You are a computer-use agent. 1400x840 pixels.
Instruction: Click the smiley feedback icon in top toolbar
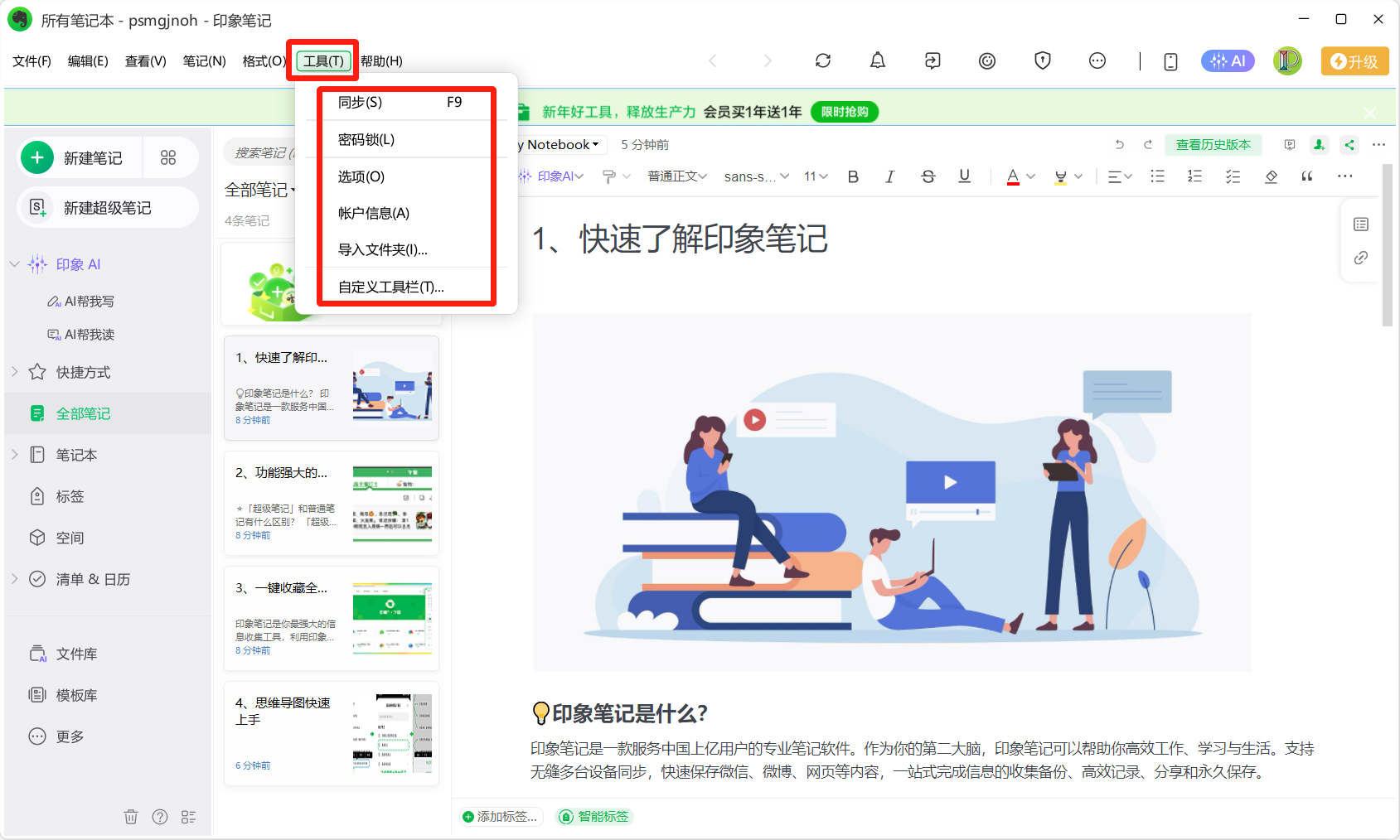pyautogui.click(x=986, y=60)
